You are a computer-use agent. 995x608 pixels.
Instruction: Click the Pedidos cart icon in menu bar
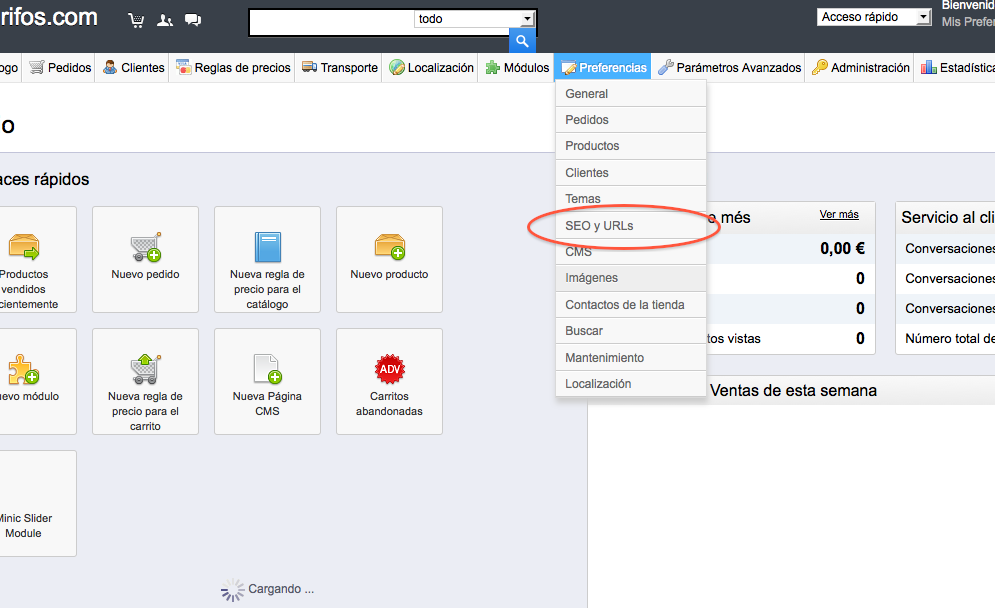[37, 67]
